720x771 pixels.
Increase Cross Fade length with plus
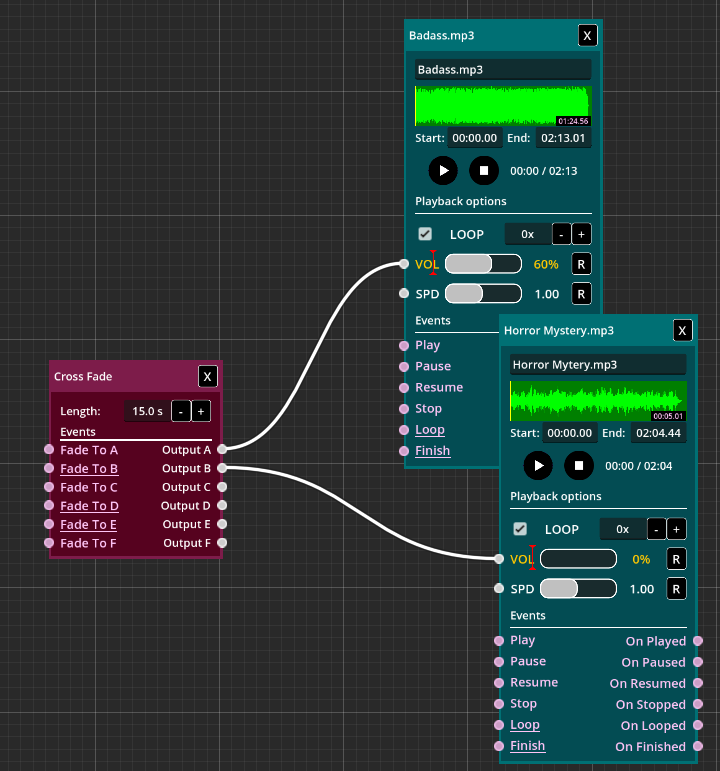200,411
